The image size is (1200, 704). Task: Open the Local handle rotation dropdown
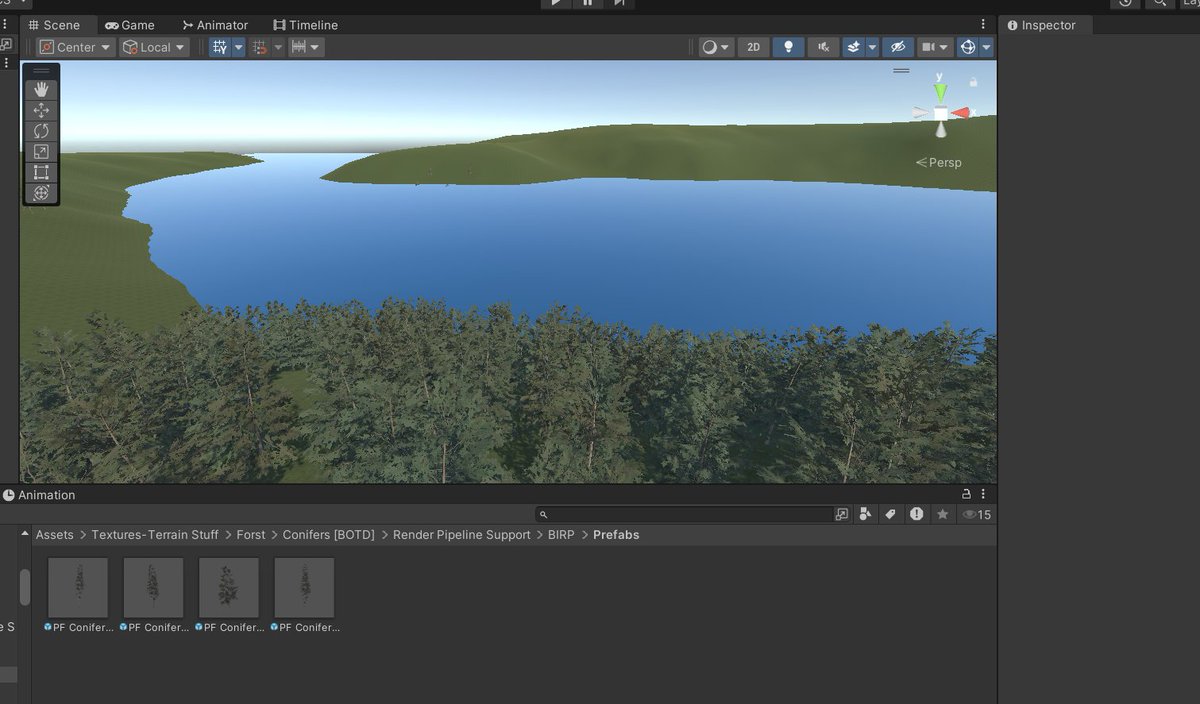click(x=154, y=47)
